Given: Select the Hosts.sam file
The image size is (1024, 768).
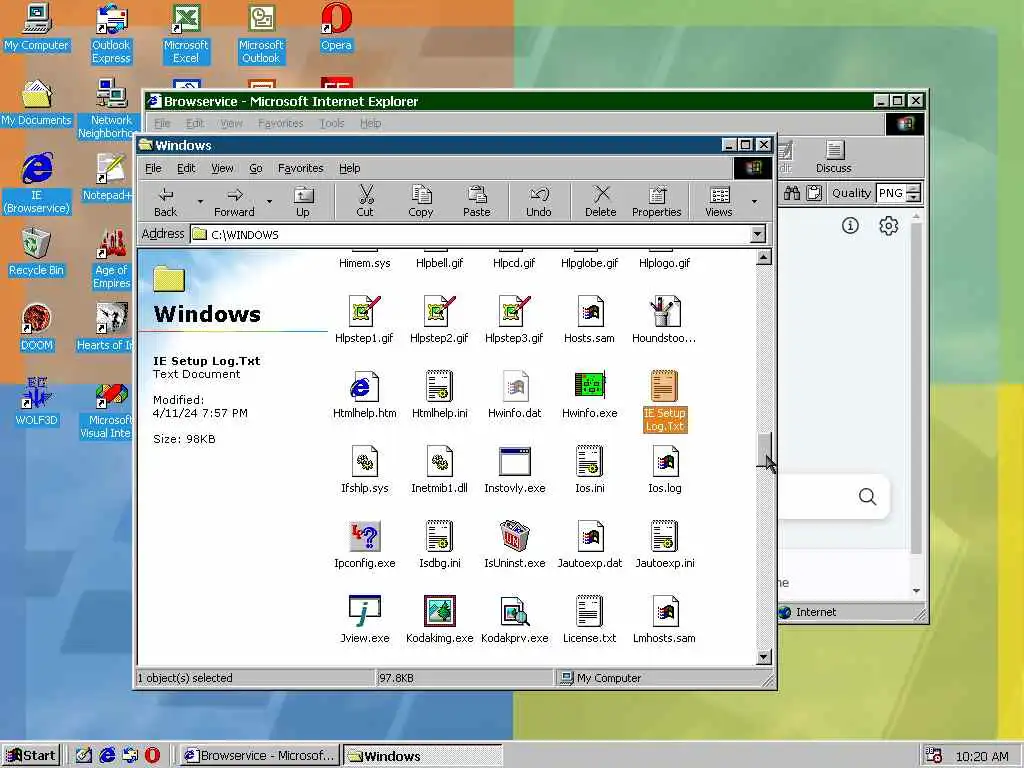Looking at the screenshot, I should (x=590, y=320).
